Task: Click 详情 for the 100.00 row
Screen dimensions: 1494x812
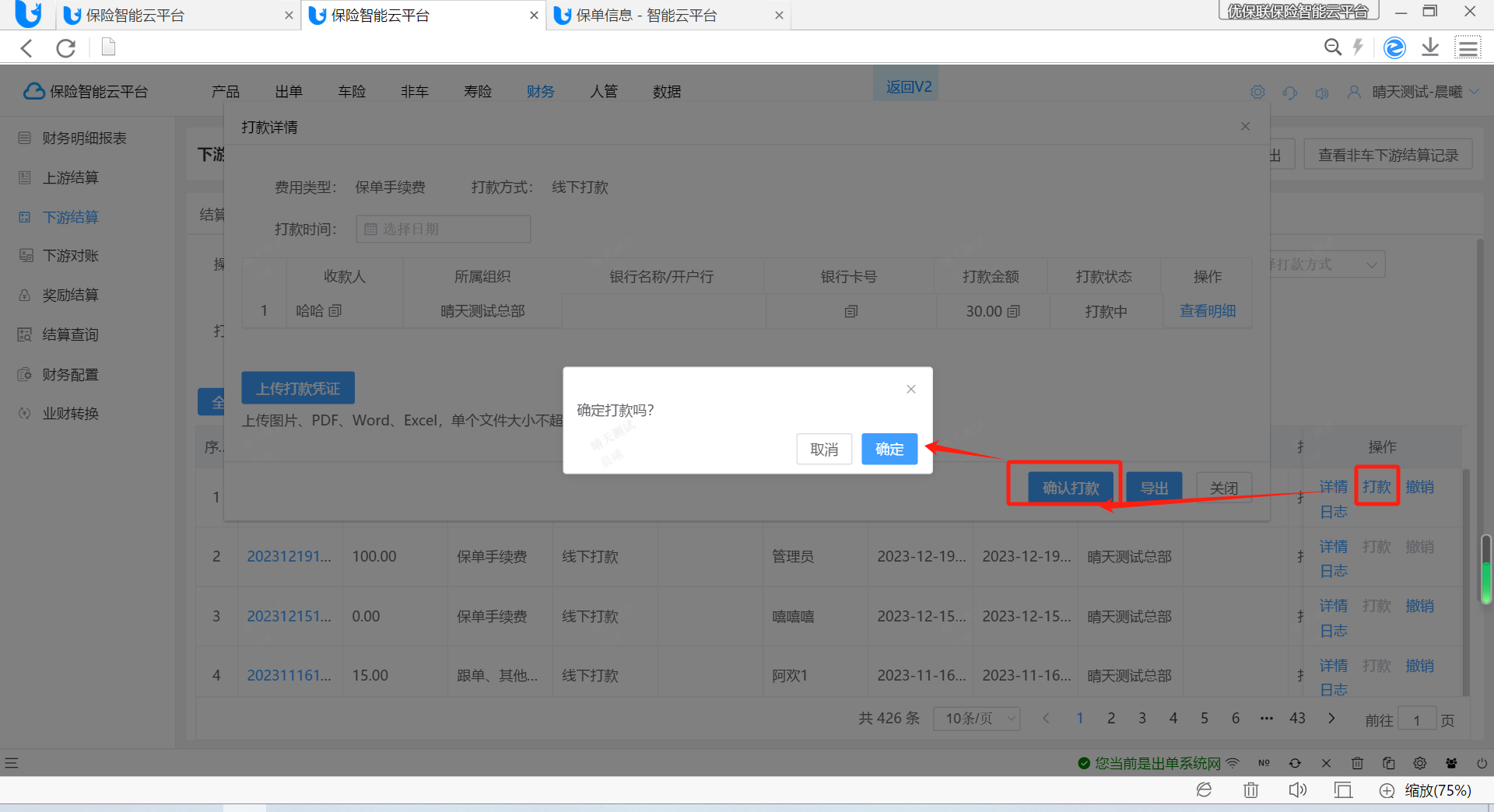Action: coord(1333,547)
